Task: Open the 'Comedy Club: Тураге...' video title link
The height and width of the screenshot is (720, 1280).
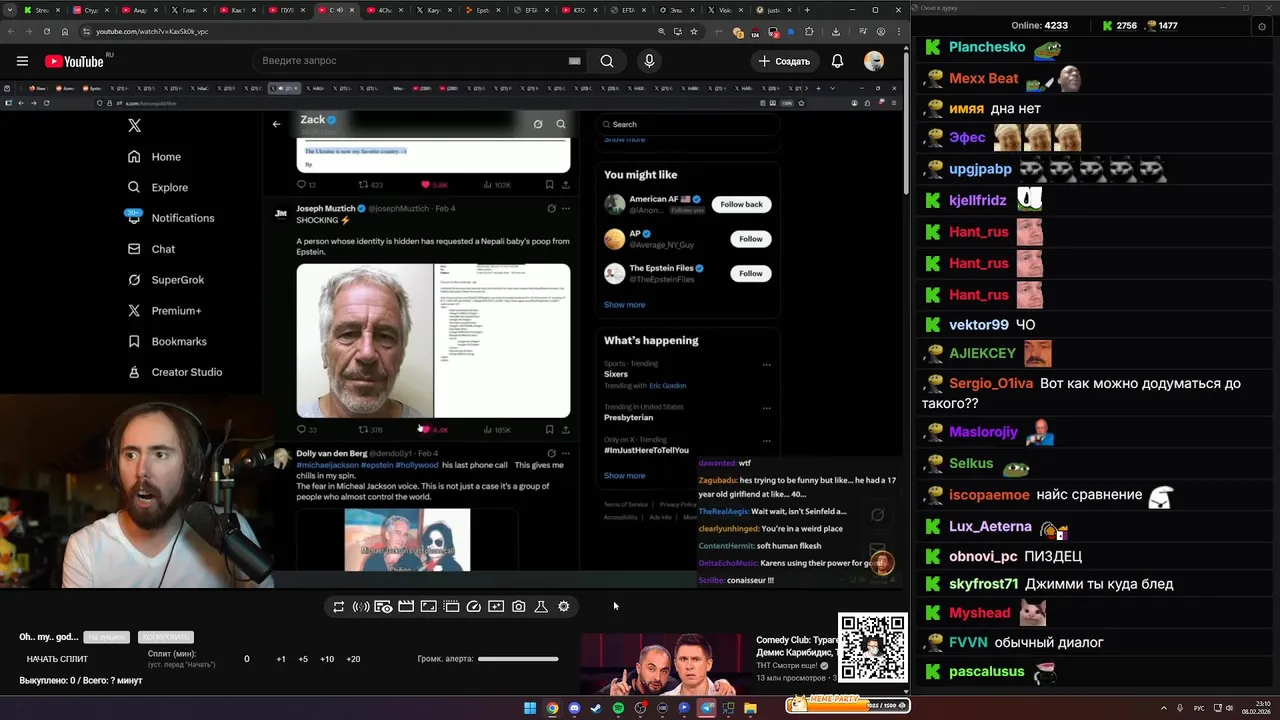Action: tap(797, 646)
